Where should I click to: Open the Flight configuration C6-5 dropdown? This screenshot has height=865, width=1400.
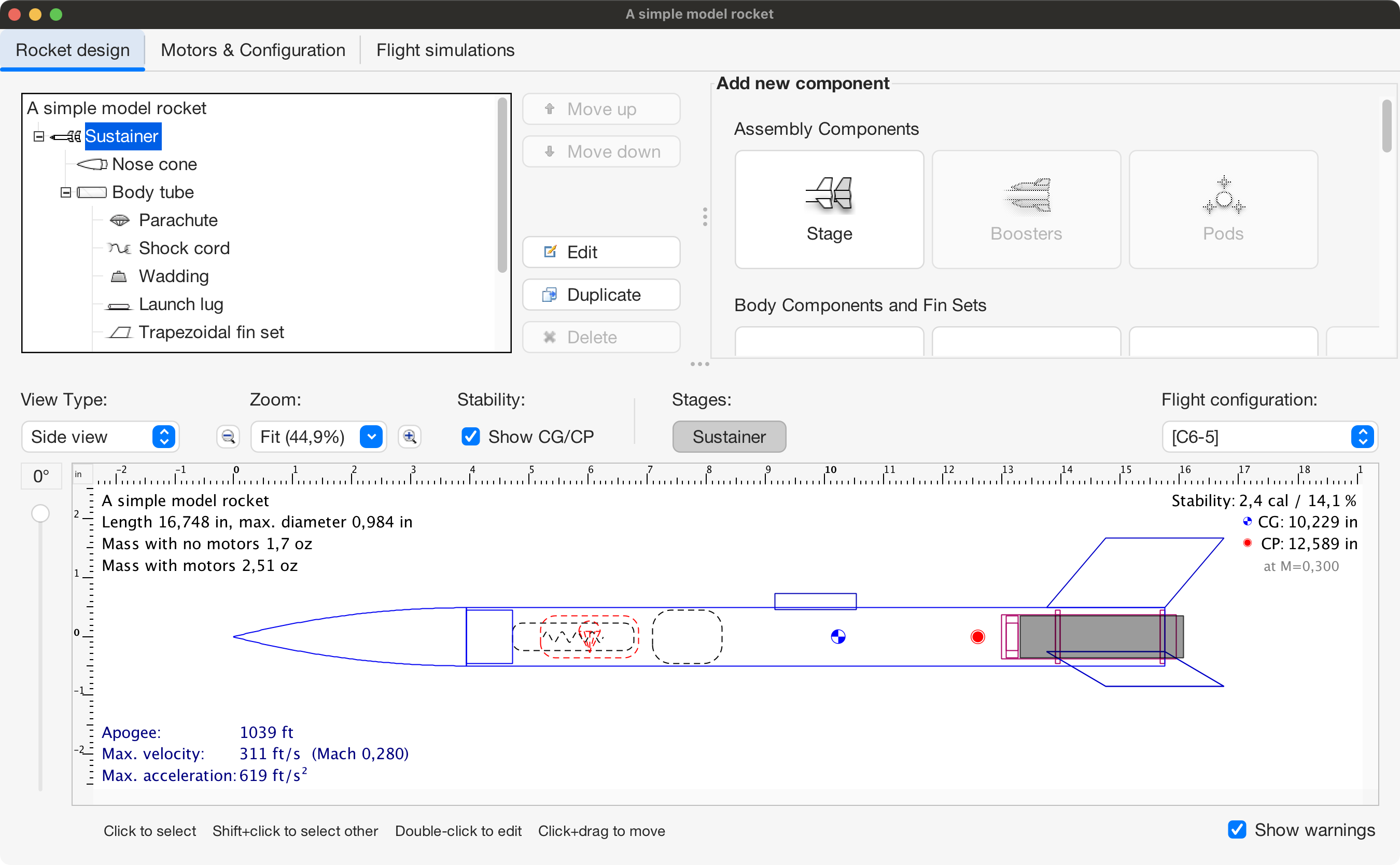(1269, 437)
